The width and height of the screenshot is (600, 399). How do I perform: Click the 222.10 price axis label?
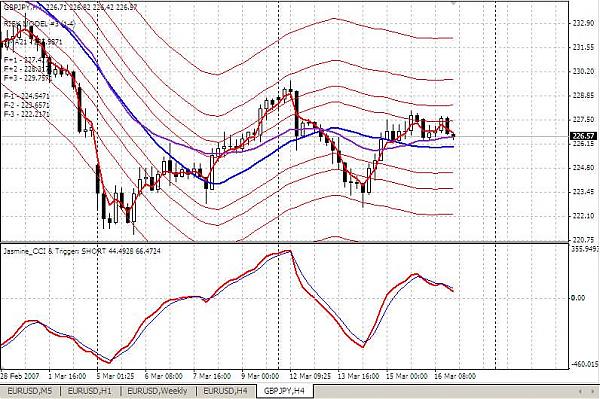tap(584, 216)
